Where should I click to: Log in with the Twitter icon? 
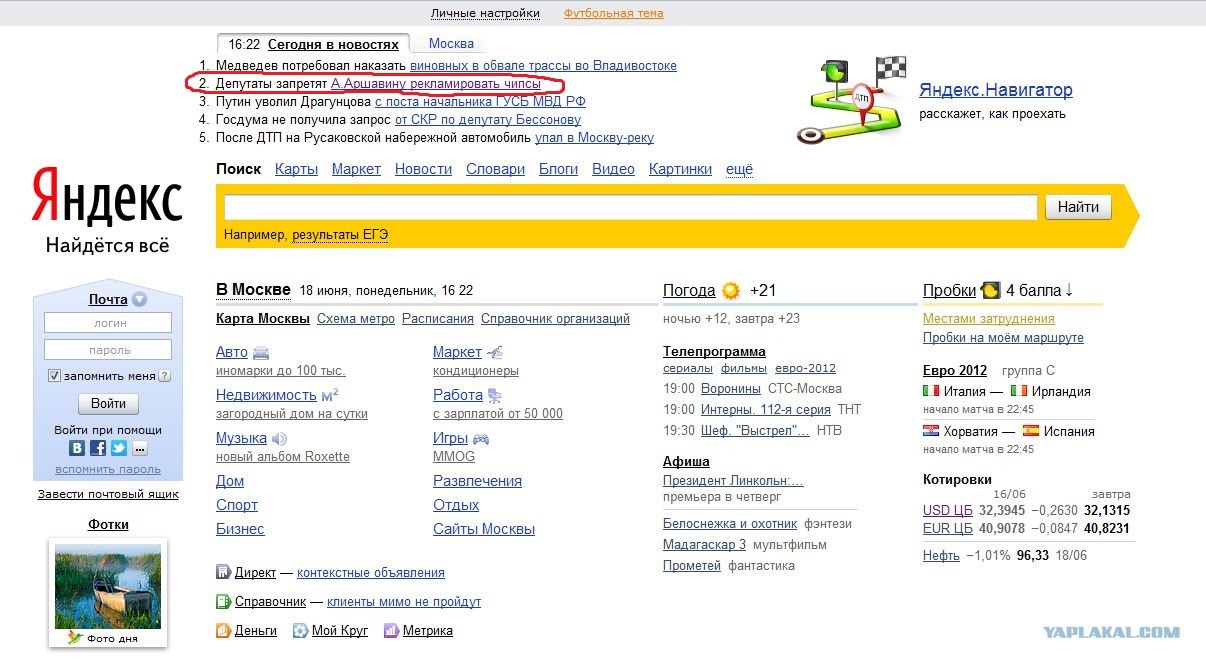(x=119, y=448)
